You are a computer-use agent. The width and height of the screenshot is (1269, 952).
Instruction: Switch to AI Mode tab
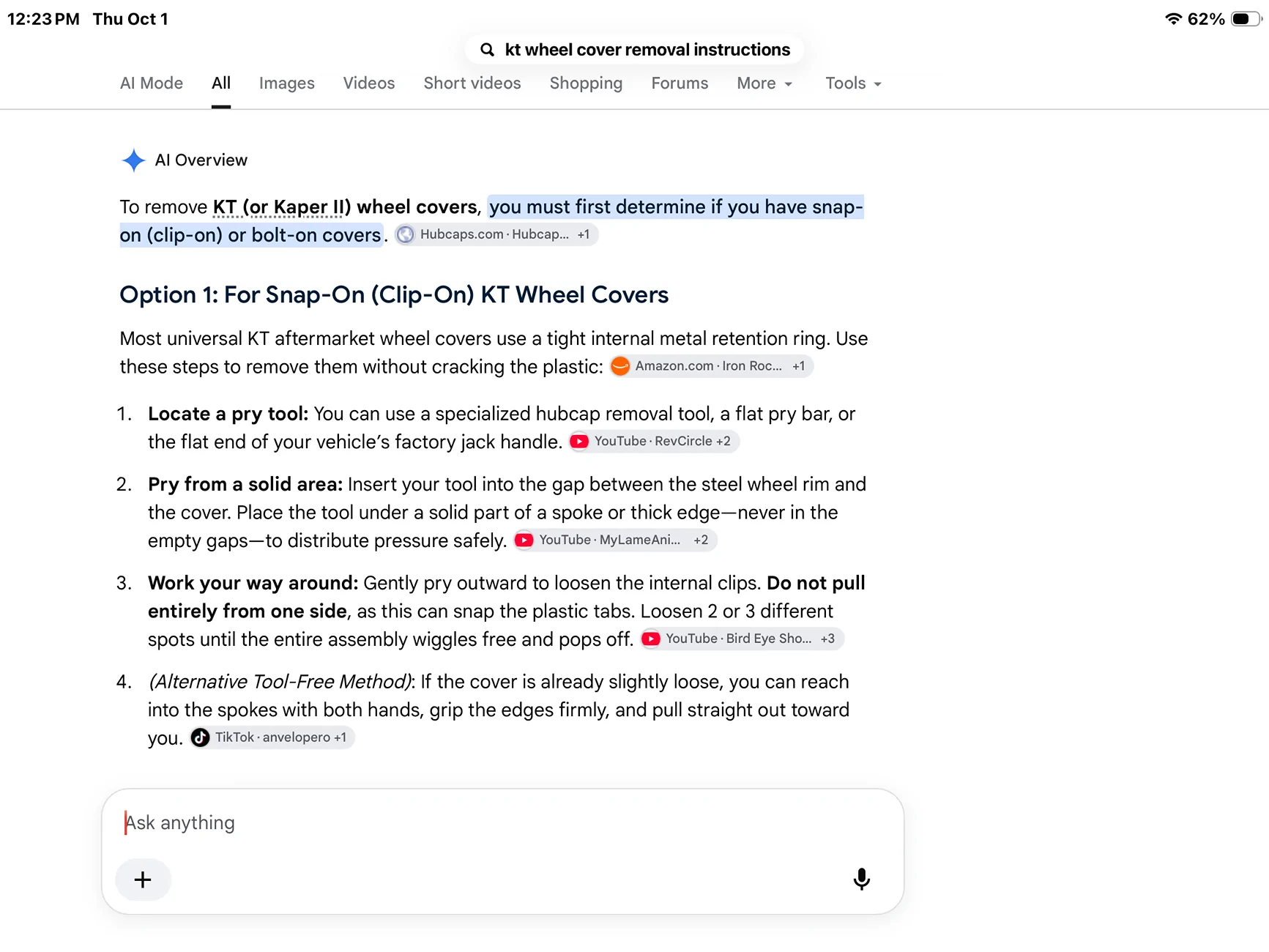152,83
